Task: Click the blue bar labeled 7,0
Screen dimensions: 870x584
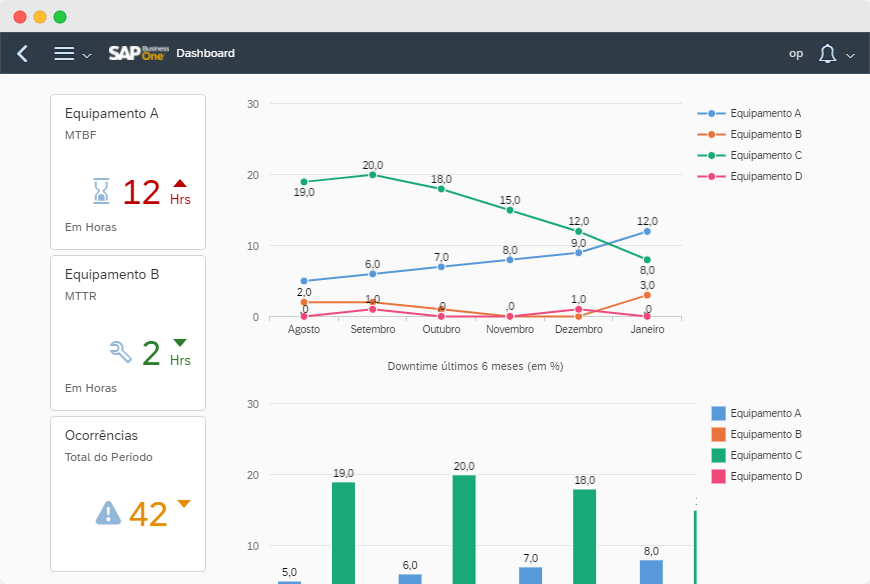Action: coord(530,576)
